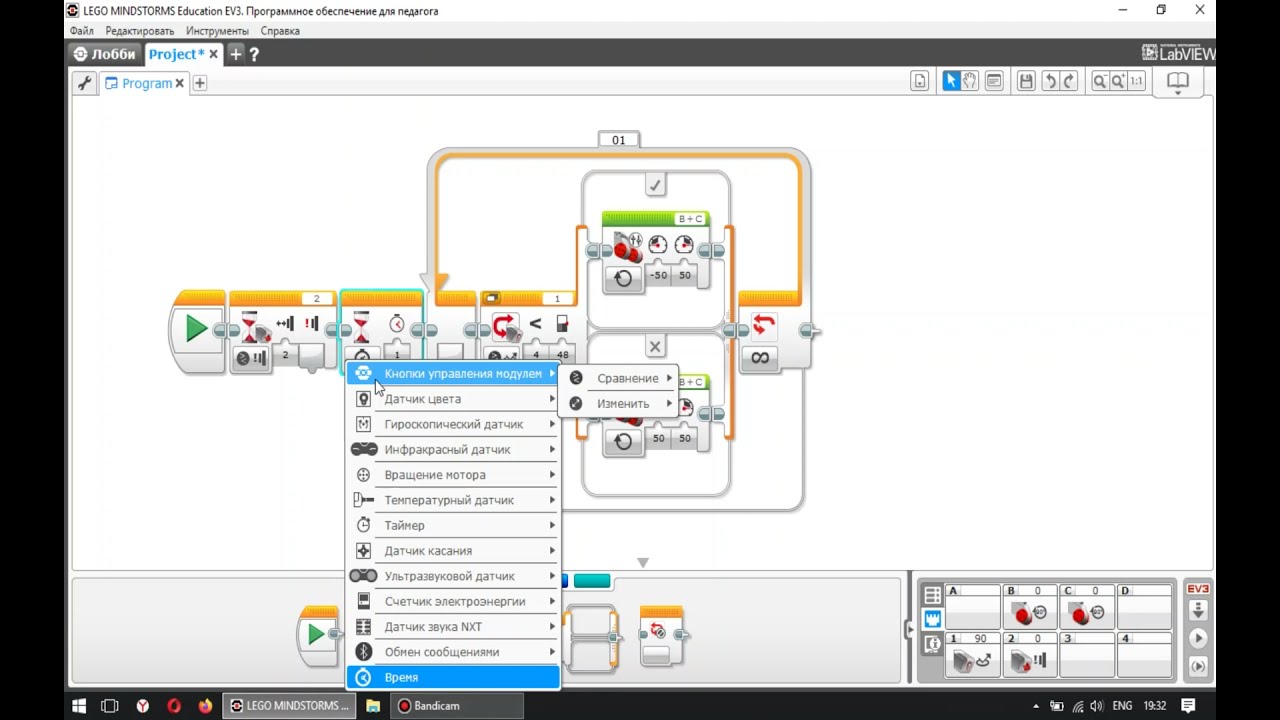Run the selected blocks
Screen dimensions: 1280x720
[x=1197, y=666]
